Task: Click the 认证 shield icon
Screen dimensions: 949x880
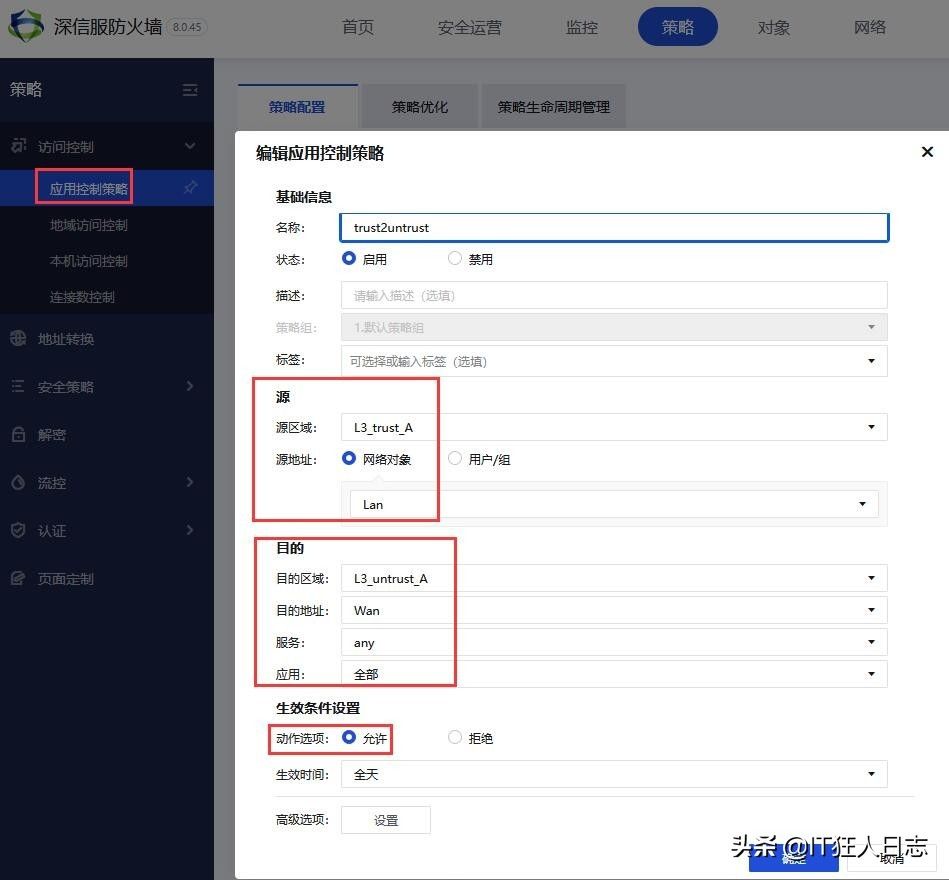Action: click(x=18, y=530)
